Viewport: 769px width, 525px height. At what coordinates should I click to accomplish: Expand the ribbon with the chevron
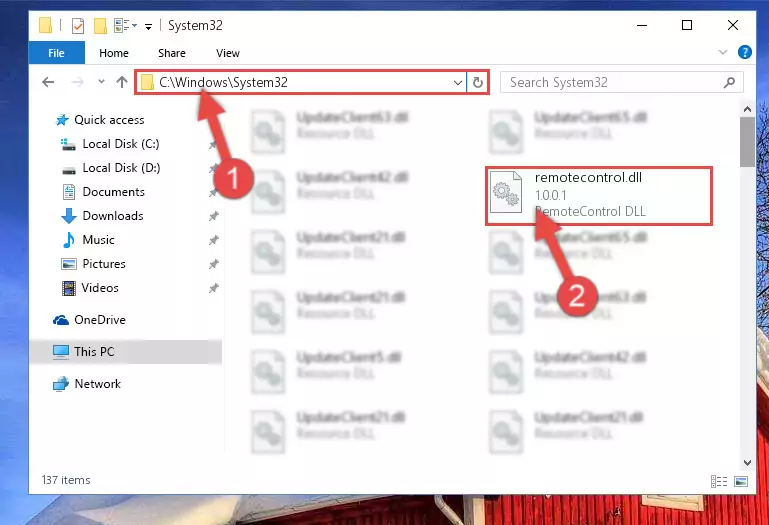(722, 52)
